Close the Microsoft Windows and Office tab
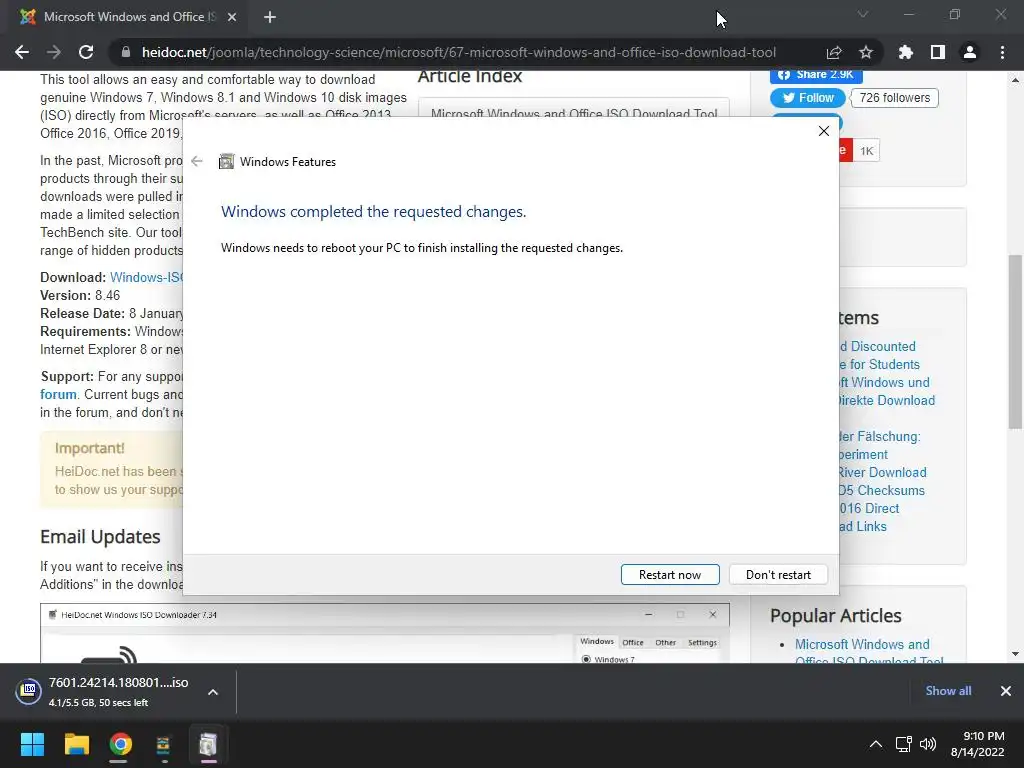1024x768 pixels. 232,17
